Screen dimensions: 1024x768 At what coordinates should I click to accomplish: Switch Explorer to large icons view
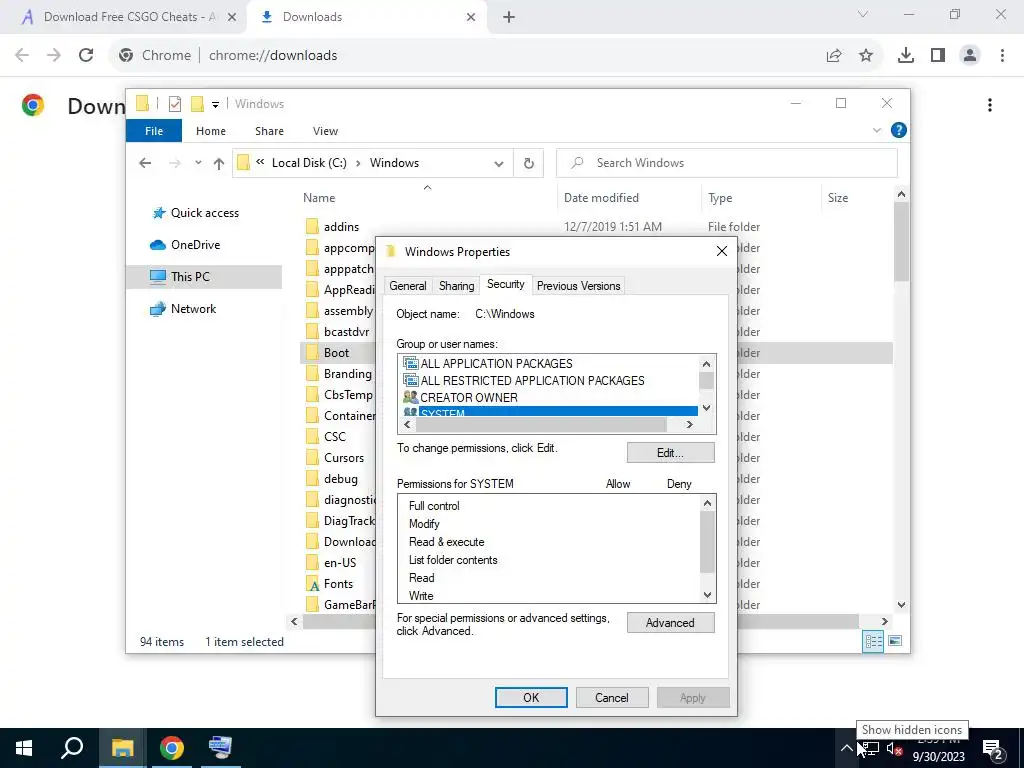[895, 641]
